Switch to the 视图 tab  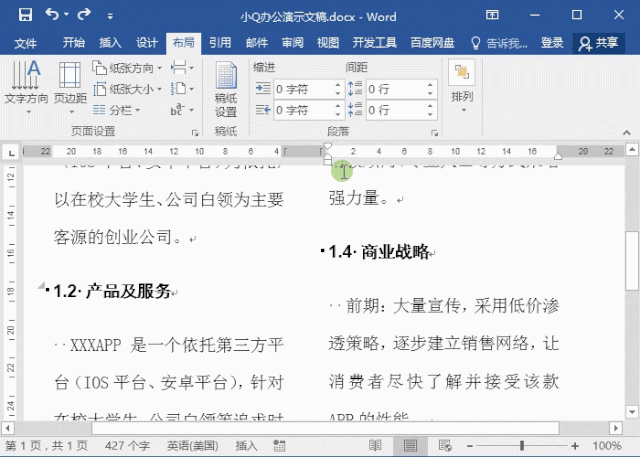pos(328,43)
